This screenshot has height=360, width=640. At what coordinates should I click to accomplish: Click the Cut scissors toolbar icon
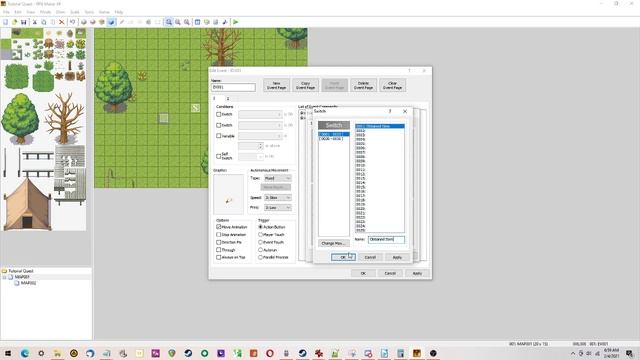coord(35,22)
